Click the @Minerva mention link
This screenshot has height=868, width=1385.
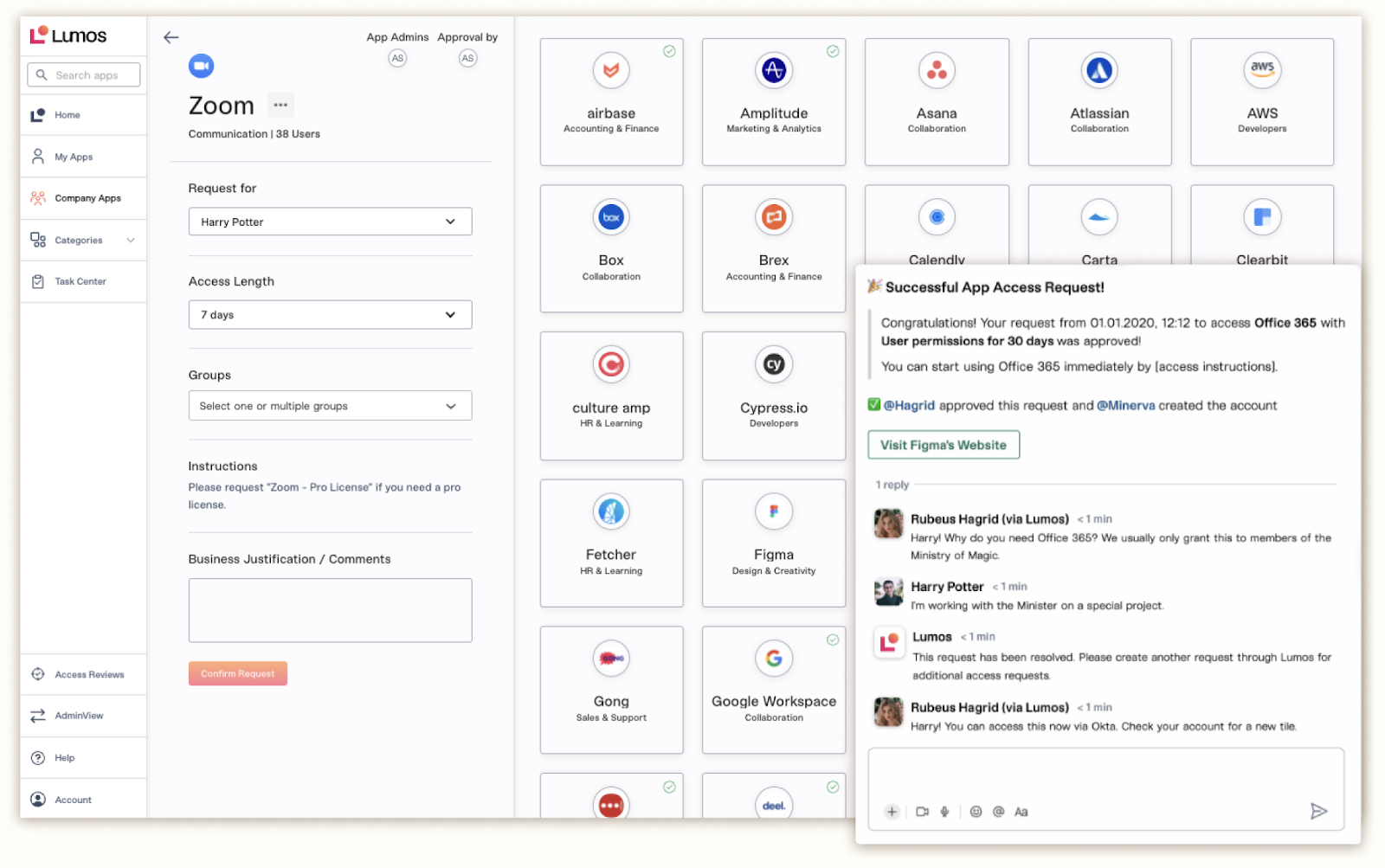tap(1125, 405)
